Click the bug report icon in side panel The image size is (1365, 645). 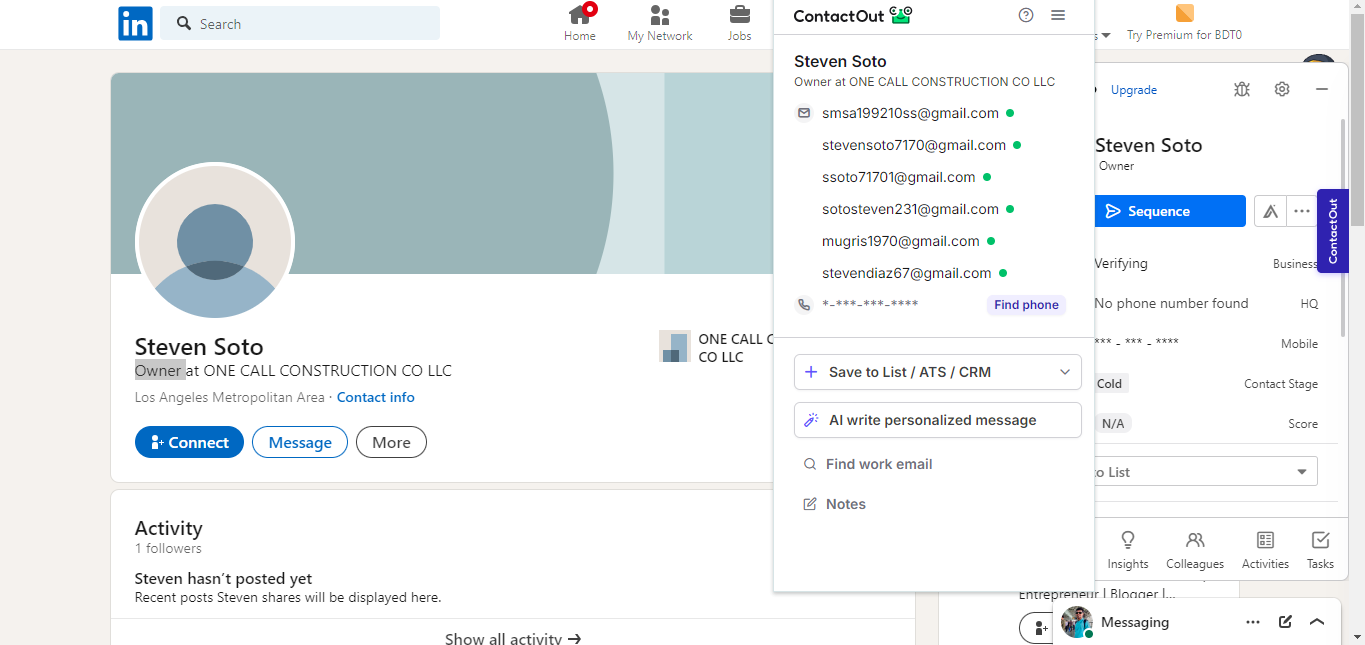(x=1242, y=89)
